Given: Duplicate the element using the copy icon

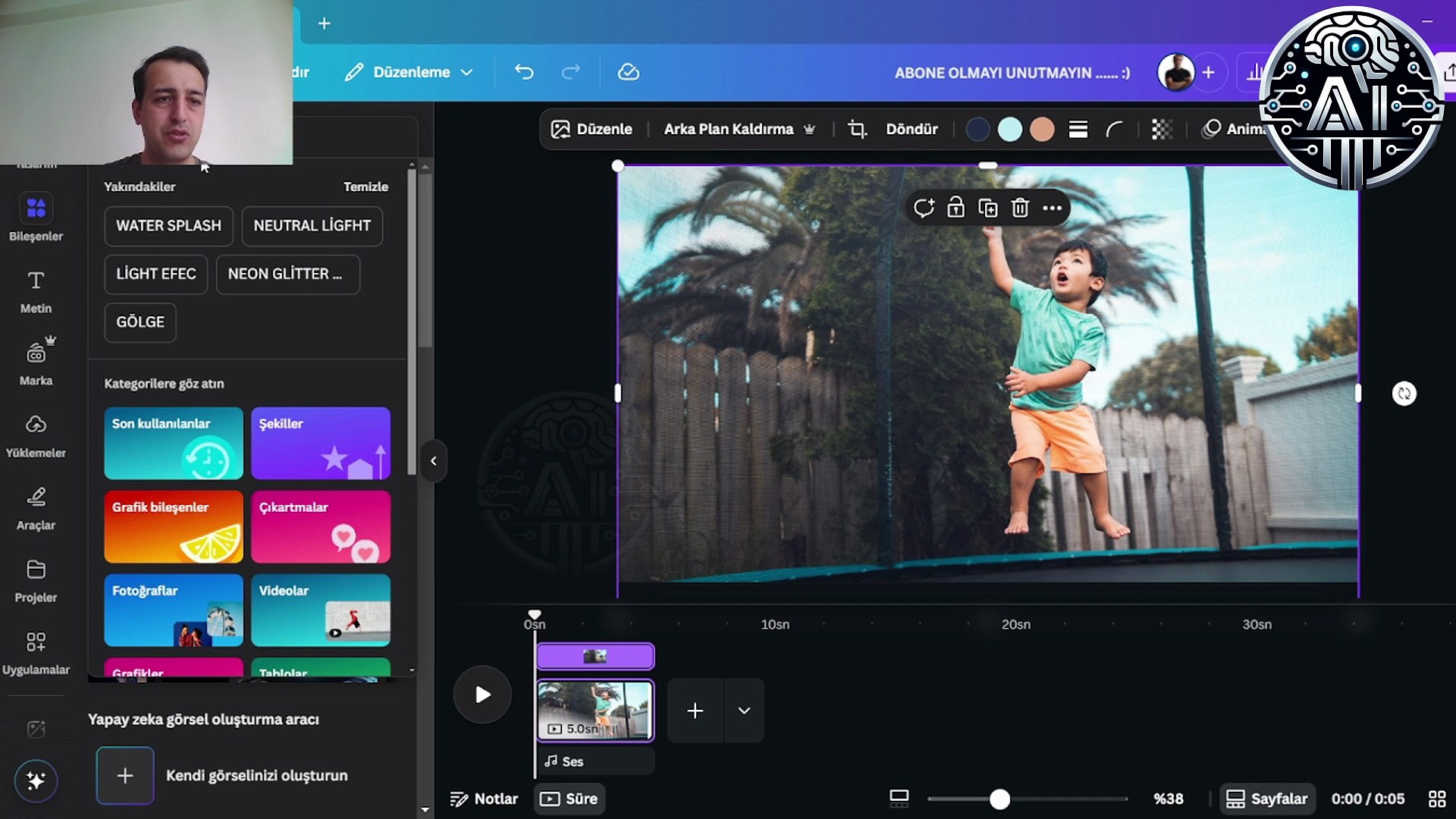Looking at the screenshot, I should click(x=987, y=207).
